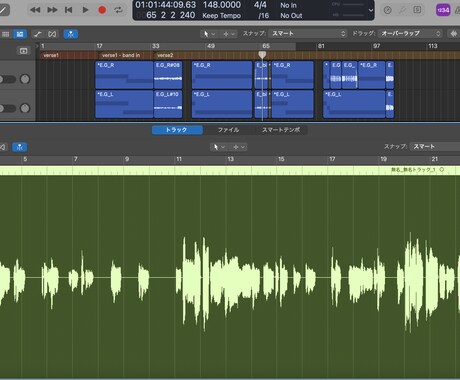Select the E.G_L#10 region
460x380 pixels.
point(168,104)
